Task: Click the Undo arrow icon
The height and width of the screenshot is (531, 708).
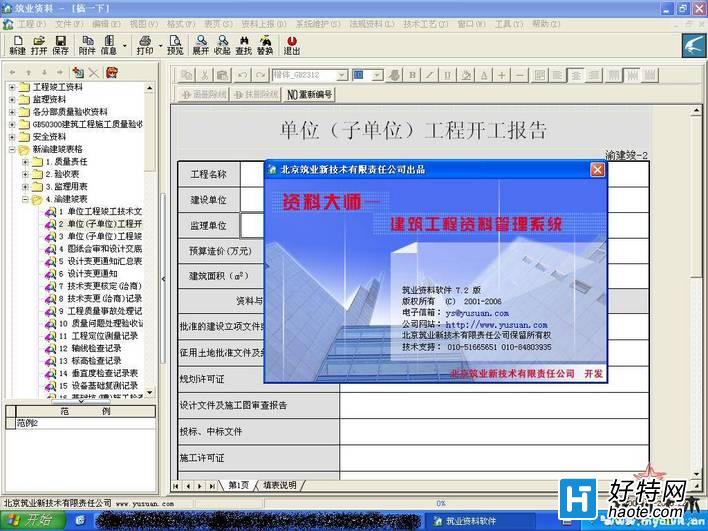Action: (242, 75)
